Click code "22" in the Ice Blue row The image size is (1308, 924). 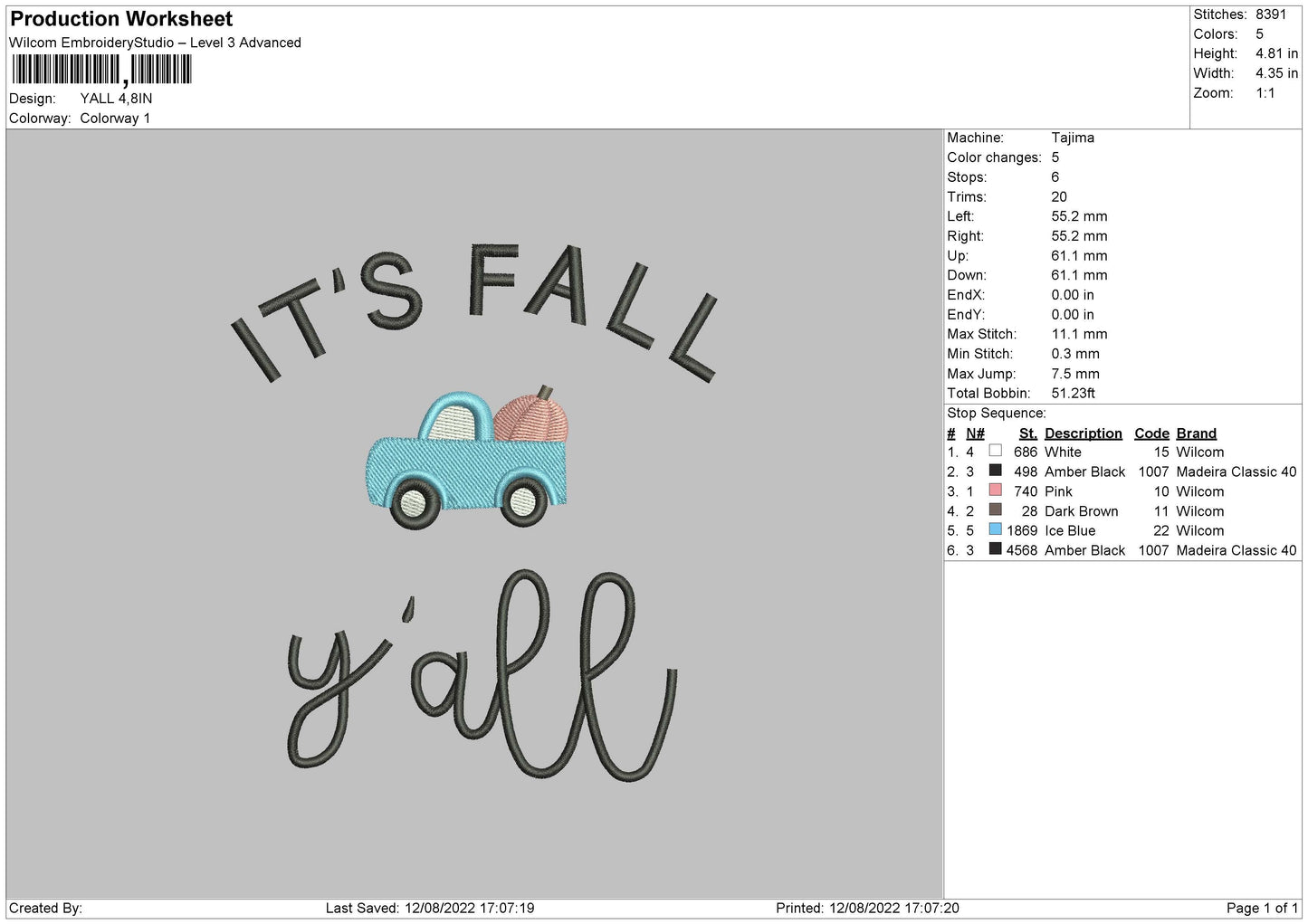click(1161, 531)
